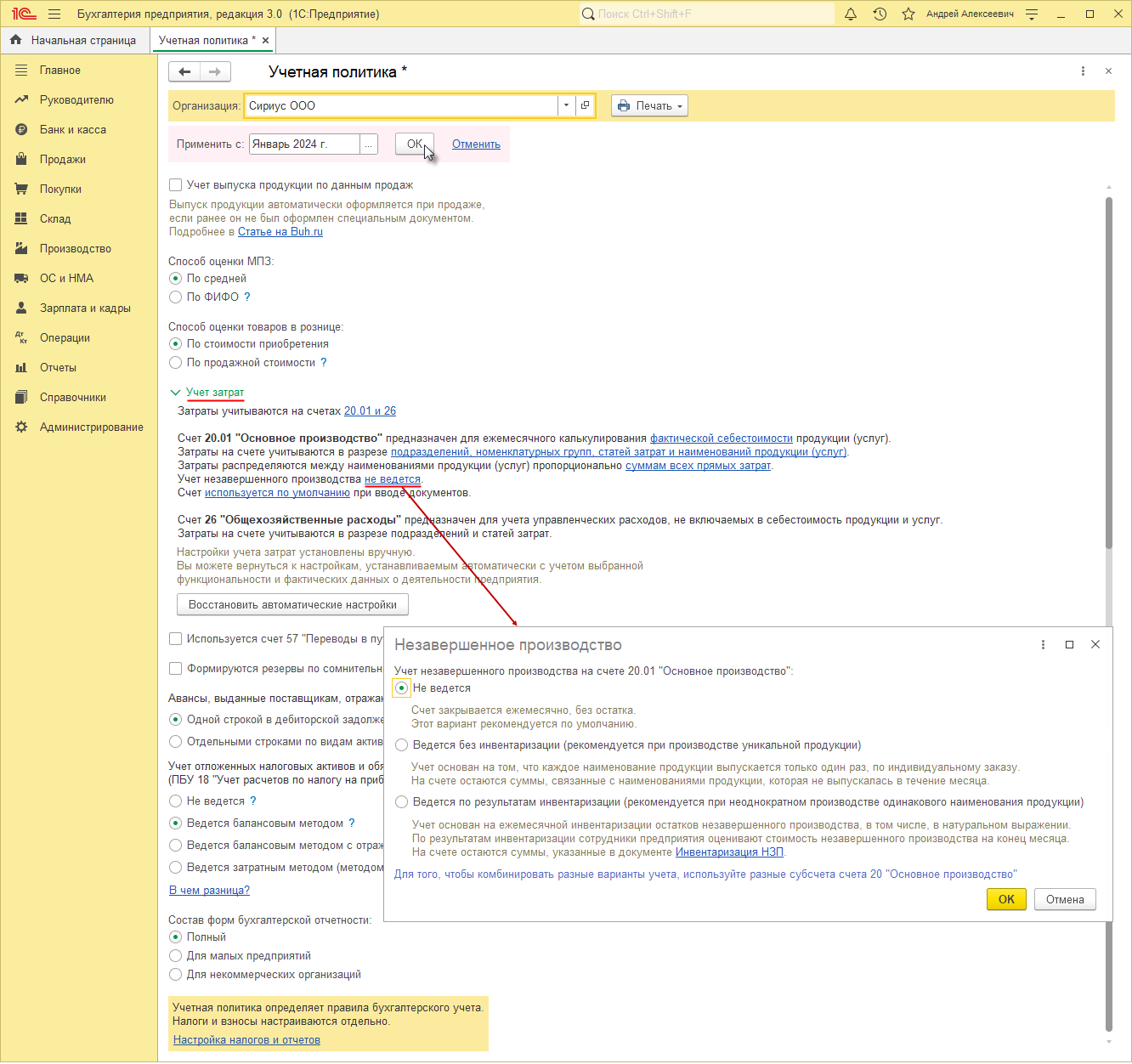Select Не ведется in the НЗП dialog

(x=402, y=688)
